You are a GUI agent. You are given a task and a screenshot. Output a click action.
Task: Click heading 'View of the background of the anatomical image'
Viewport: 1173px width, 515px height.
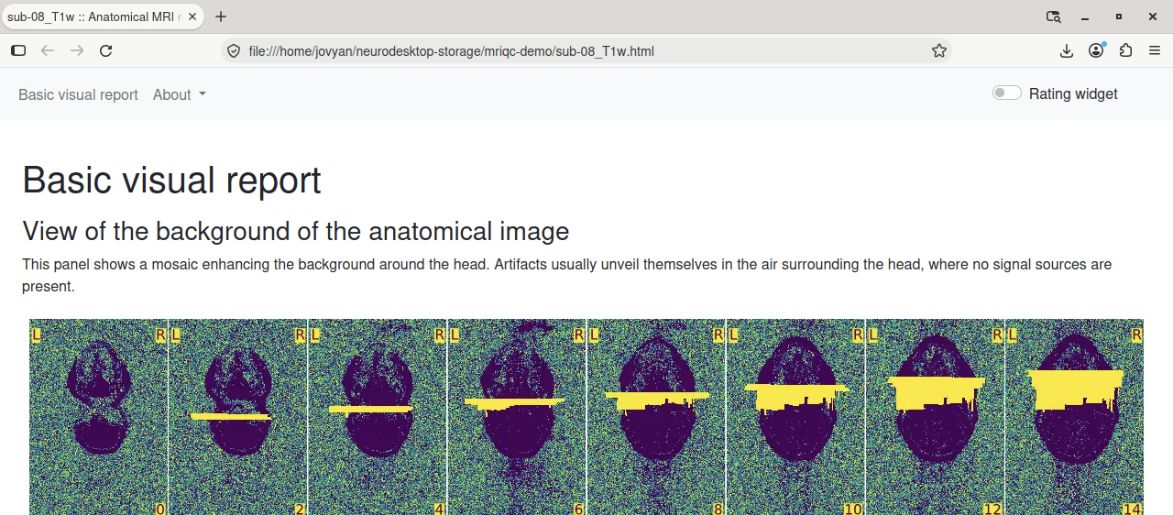pos(295,231)
